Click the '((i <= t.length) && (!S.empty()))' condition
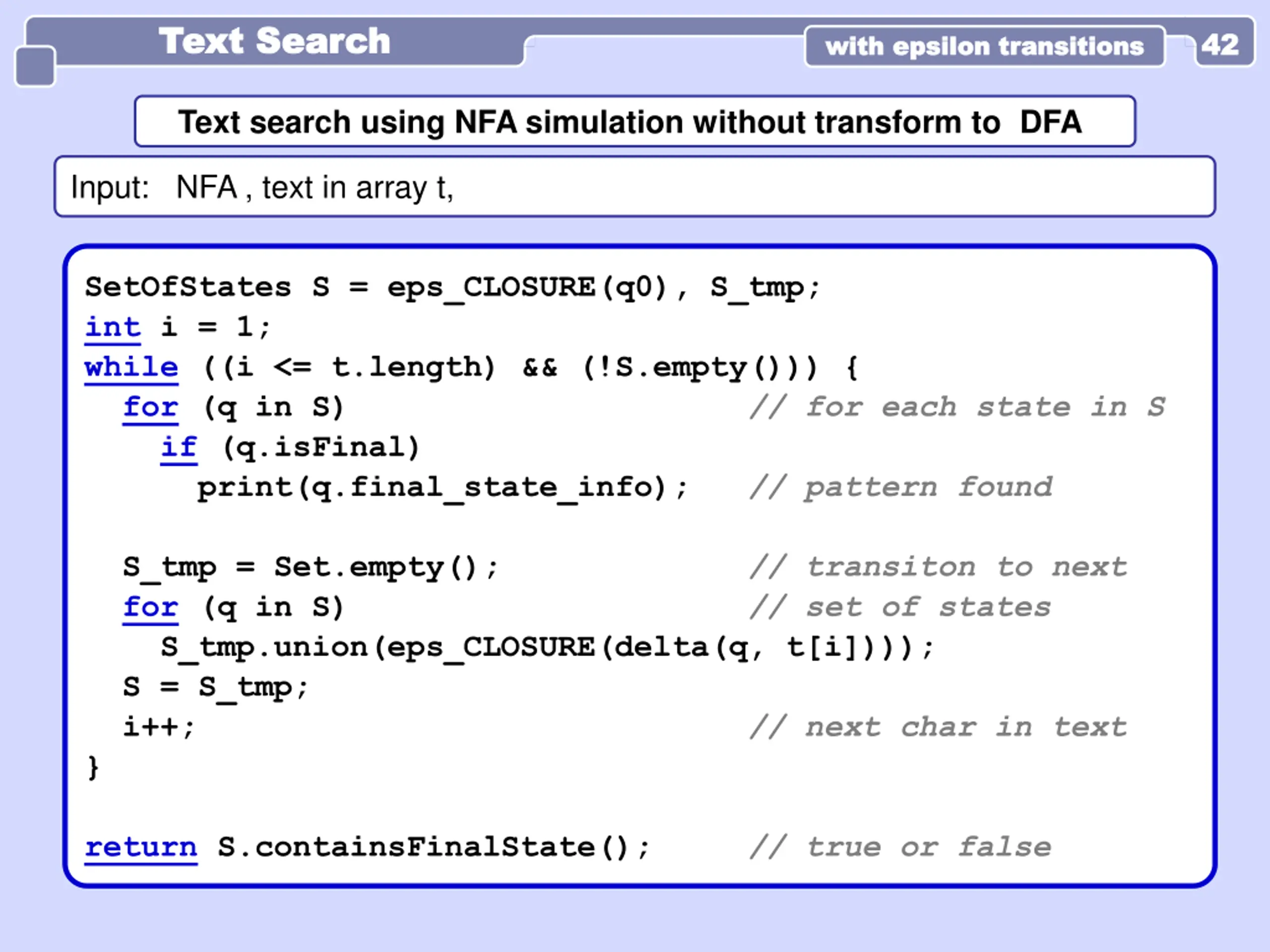The height and width of the screenshot is (952, 1270). click(x=510, y=368)
